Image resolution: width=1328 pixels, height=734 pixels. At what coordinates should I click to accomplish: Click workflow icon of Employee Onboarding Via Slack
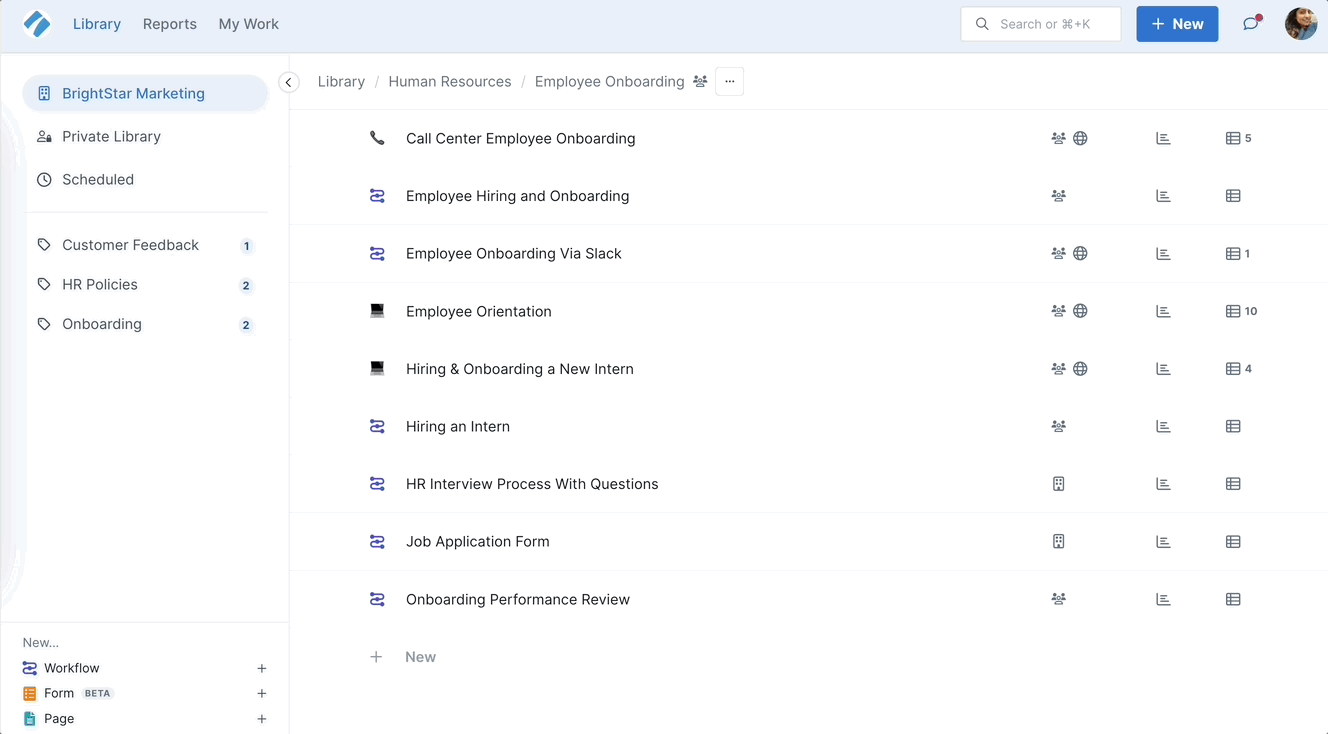coord(377,254)
